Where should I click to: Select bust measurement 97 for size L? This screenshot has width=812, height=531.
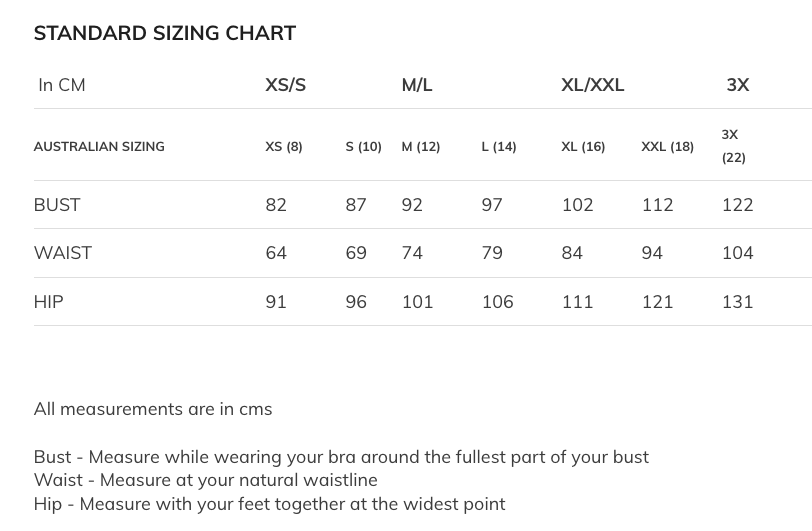click(x=492, y=204)
